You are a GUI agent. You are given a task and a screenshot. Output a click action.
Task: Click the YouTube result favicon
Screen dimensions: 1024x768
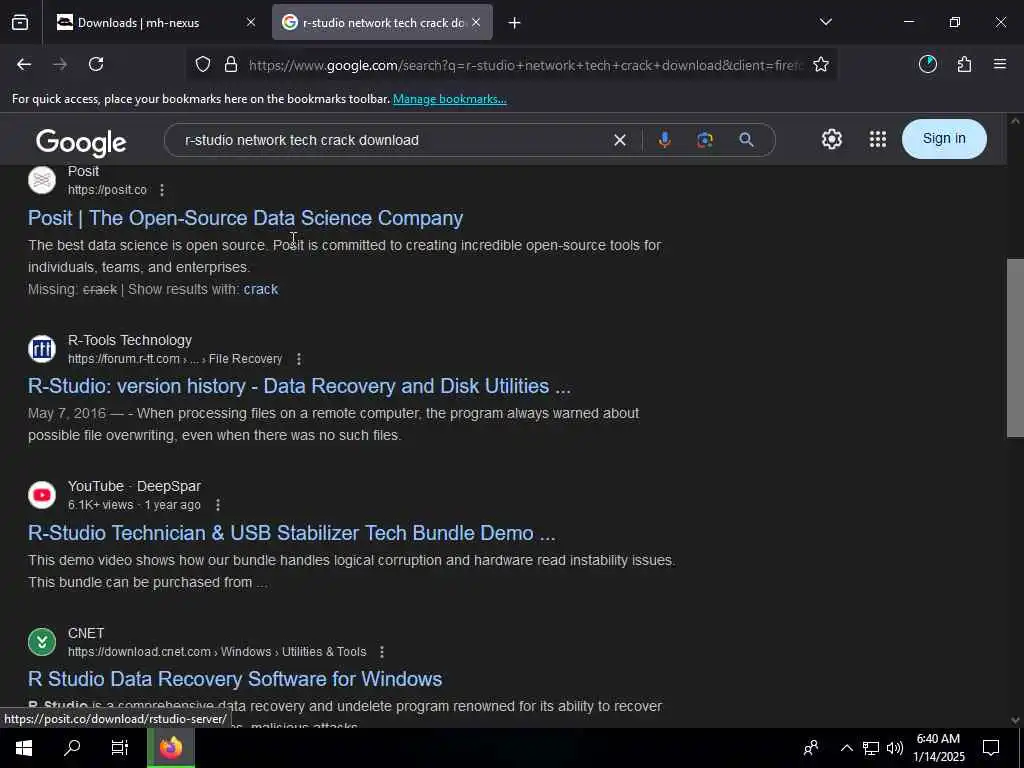click(x=42, y=495)
